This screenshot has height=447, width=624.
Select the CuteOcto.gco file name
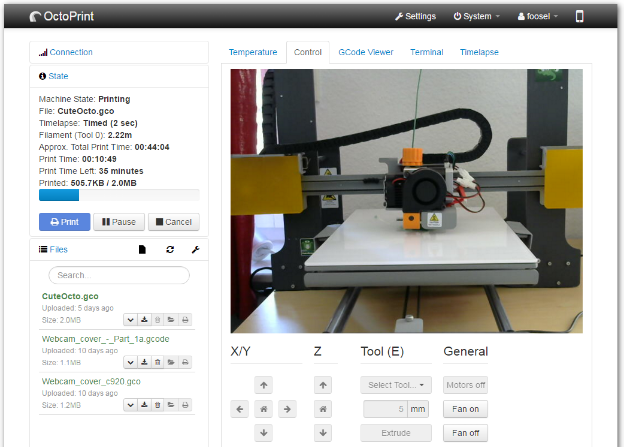tap(70, 296)
